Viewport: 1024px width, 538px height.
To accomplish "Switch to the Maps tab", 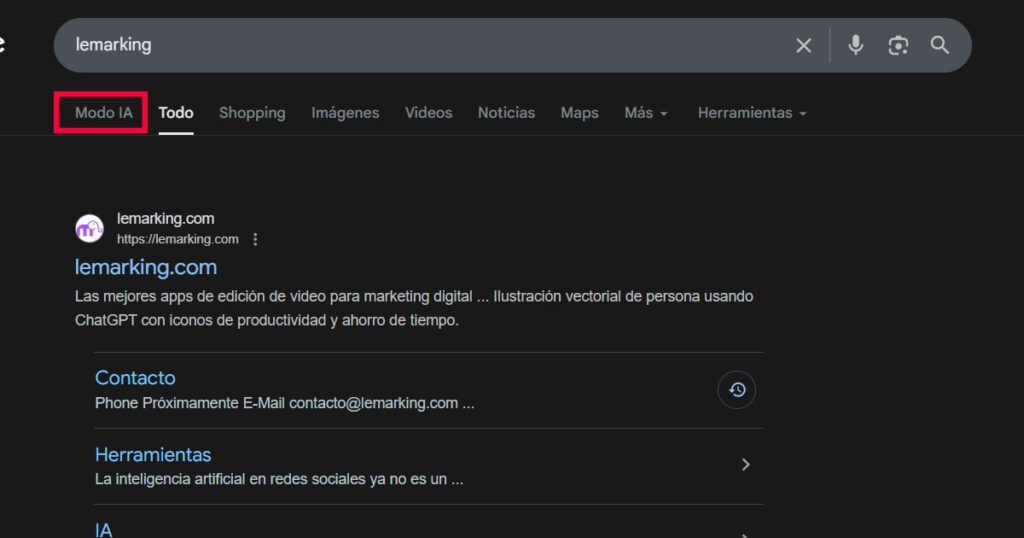I will pyautogui.click(x=579, y=113).
